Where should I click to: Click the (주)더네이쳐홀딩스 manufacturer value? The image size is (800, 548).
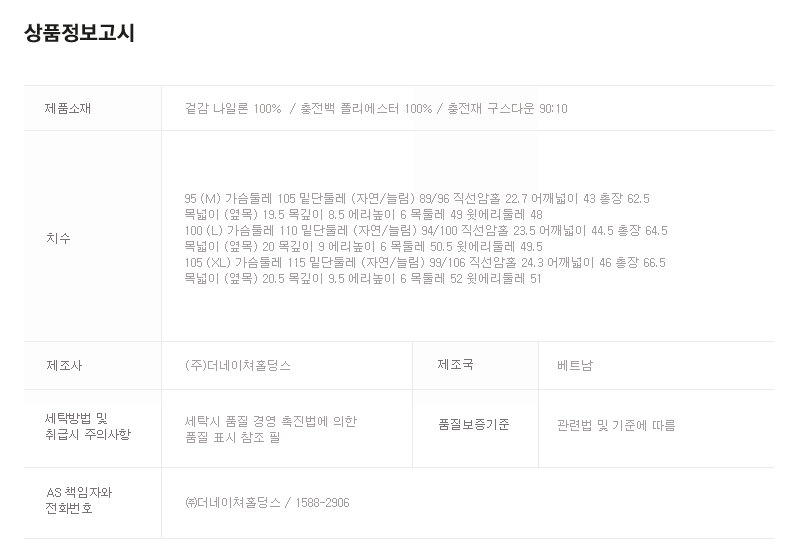click(x=238, y=366)
